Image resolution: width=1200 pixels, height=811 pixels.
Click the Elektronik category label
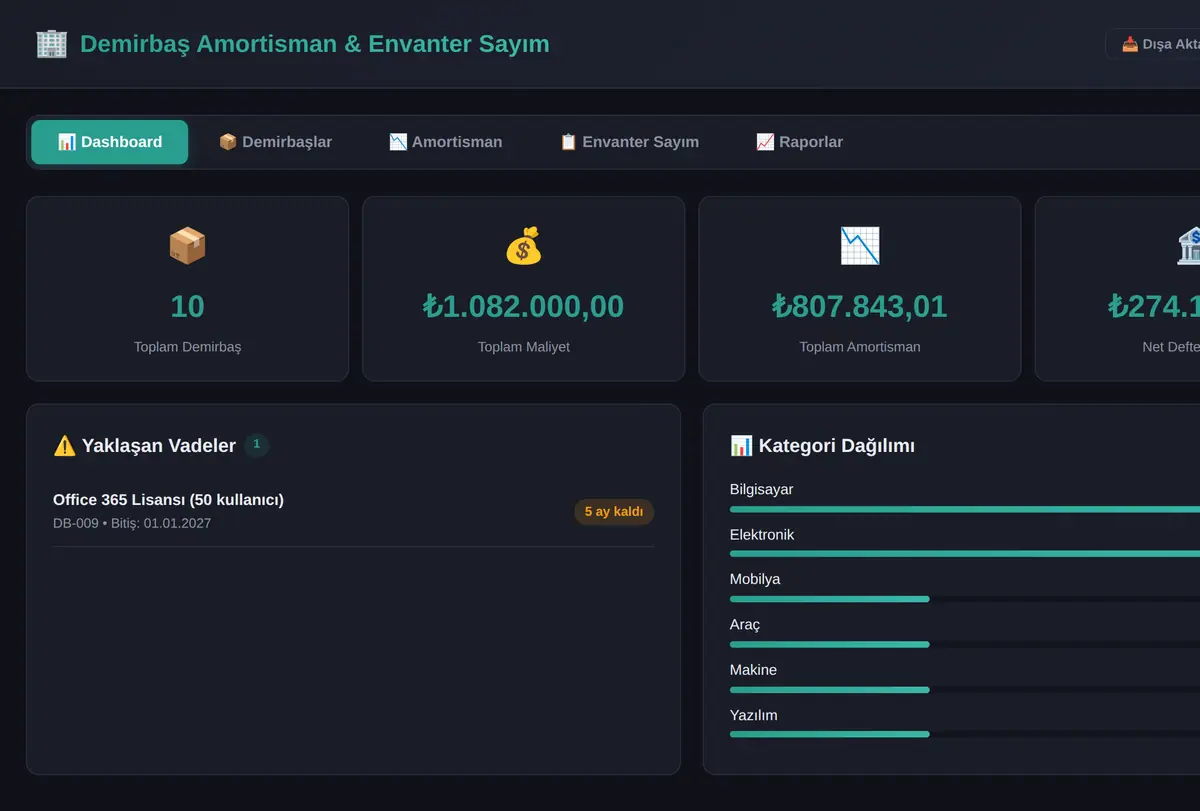(762, 535)
